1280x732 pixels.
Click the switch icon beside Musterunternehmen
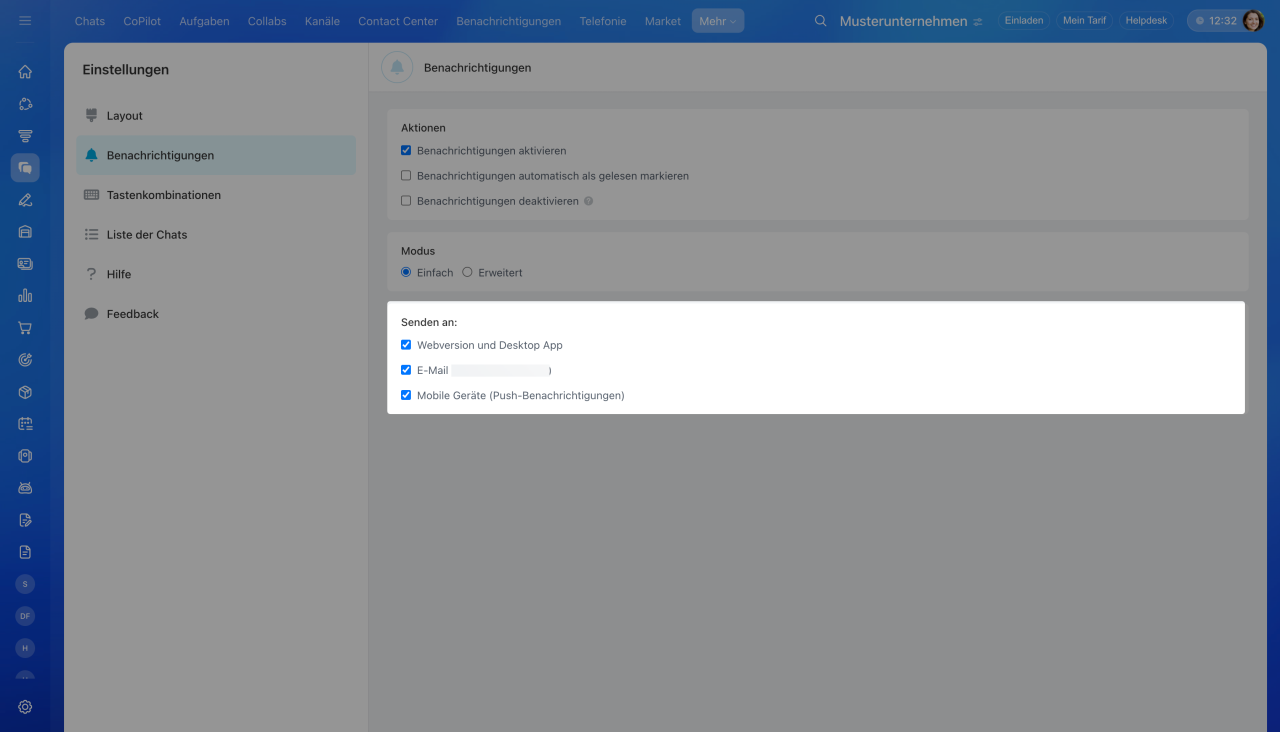[x=977, y=22]
